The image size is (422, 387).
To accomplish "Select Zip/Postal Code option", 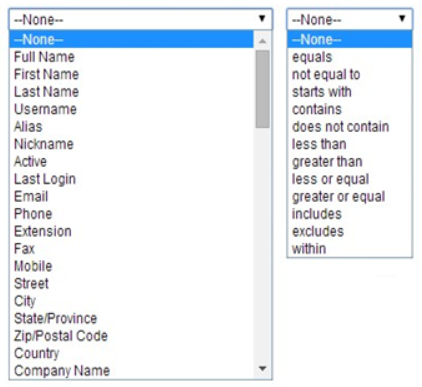I will click(131, 336).
